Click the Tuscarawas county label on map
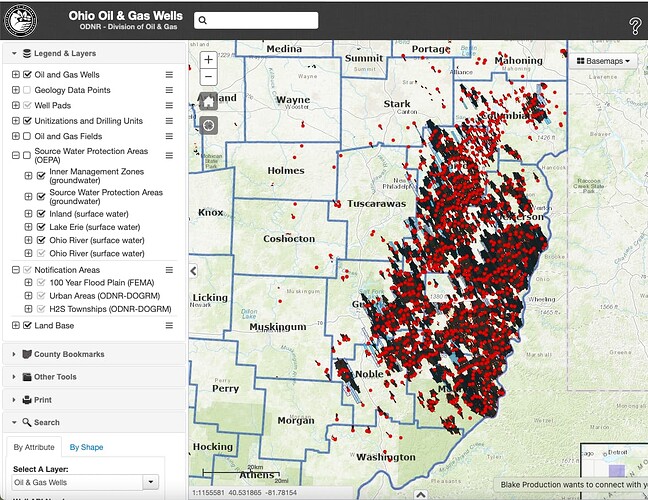This screenshot has height=500, width=648. tap(376, 204)
